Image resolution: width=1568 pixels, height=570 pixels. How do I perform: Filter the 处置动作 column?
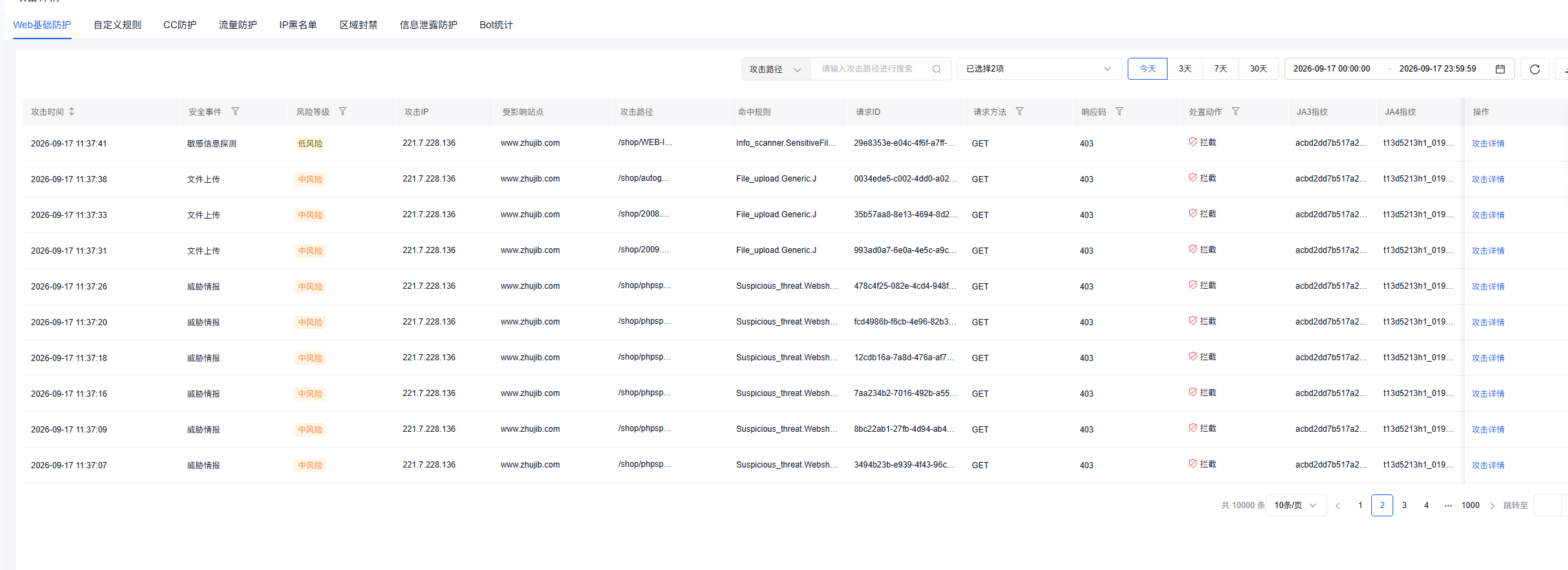click(1236, 111)
